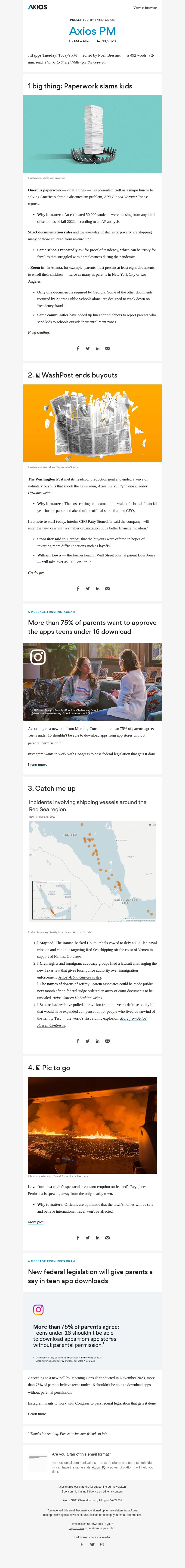Open More pics link under volcano photo
The height and width of the screenshot is (1568, 185).
point(36,1205)
